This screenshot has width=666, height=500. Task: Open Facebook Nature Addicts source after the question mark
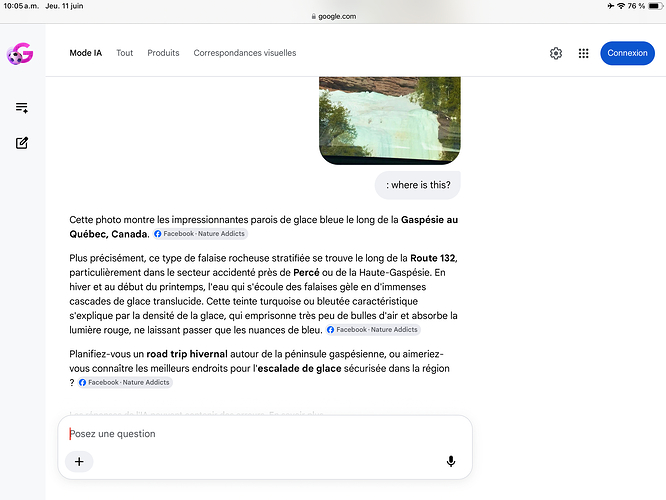(x=125, y=382)
